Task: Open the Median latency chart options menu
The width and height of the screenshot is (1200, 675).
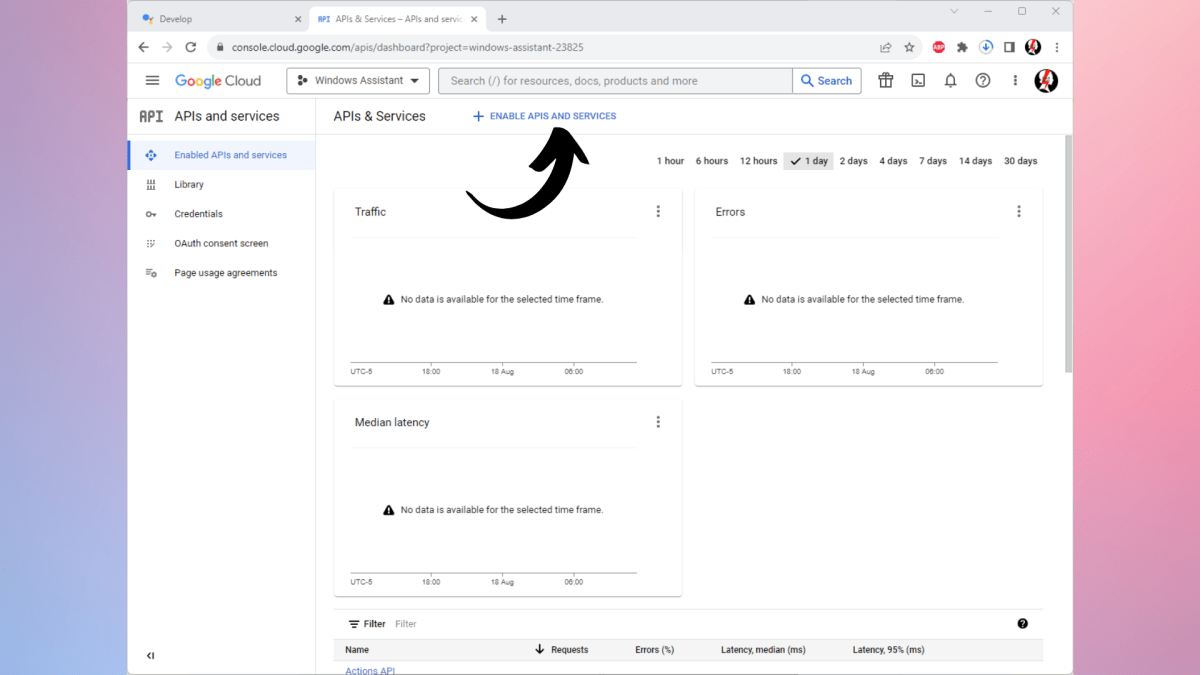Action: pos(658,422)
